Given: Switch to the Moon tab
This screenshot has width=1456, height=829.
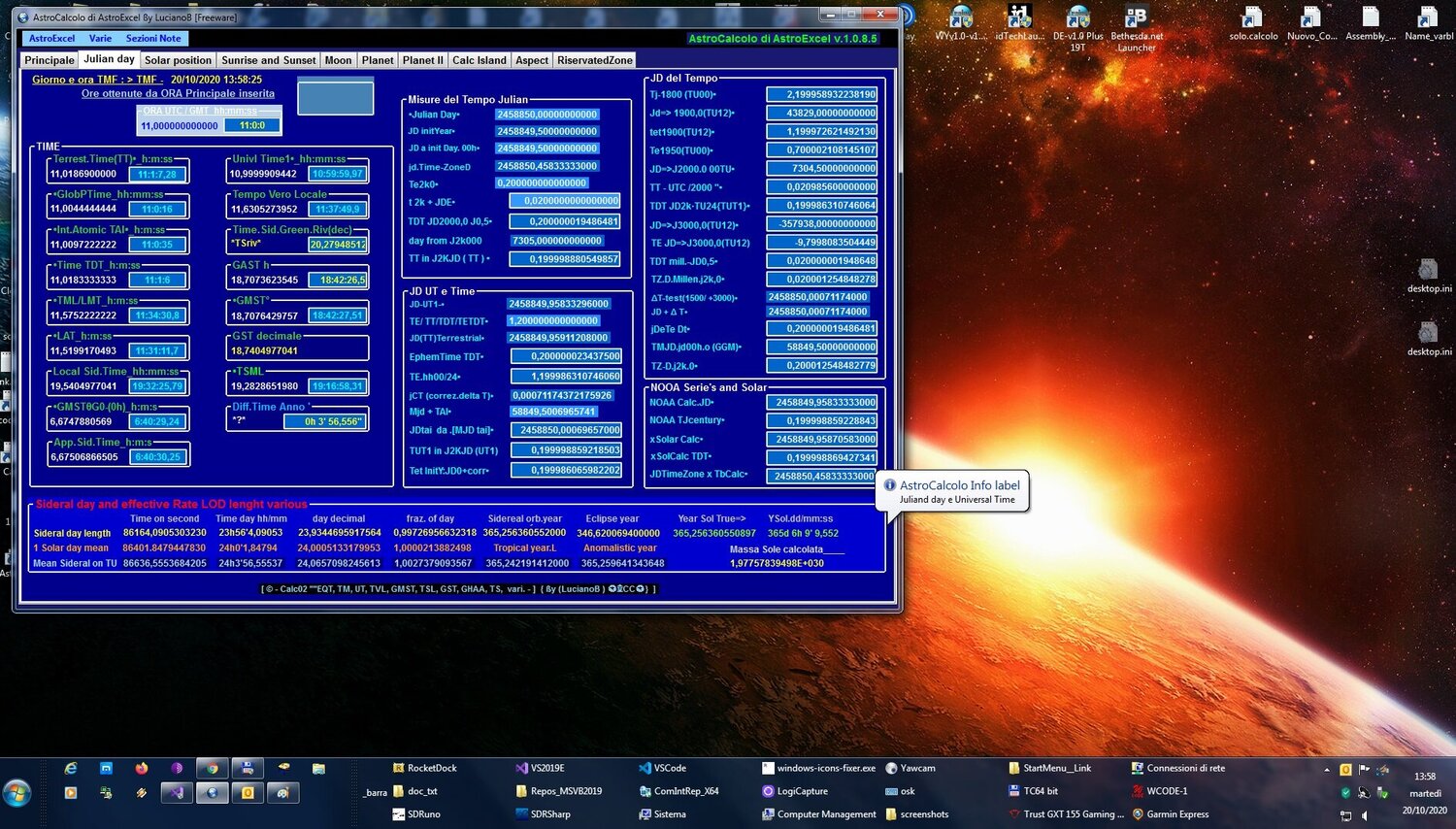Looking at the screenshot, I should [338, 60].
